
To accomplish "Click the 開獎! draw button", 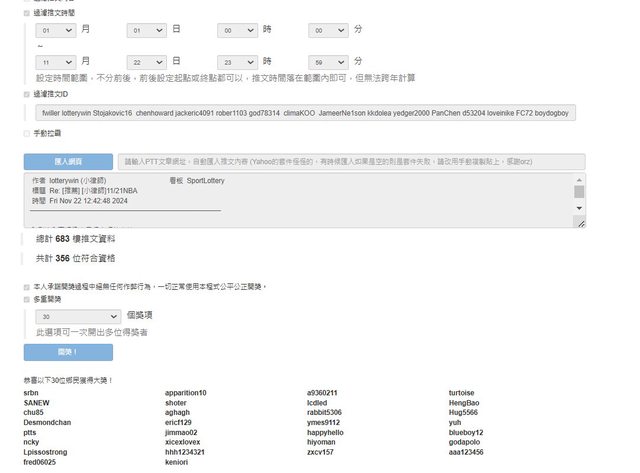I will (68, 352).
